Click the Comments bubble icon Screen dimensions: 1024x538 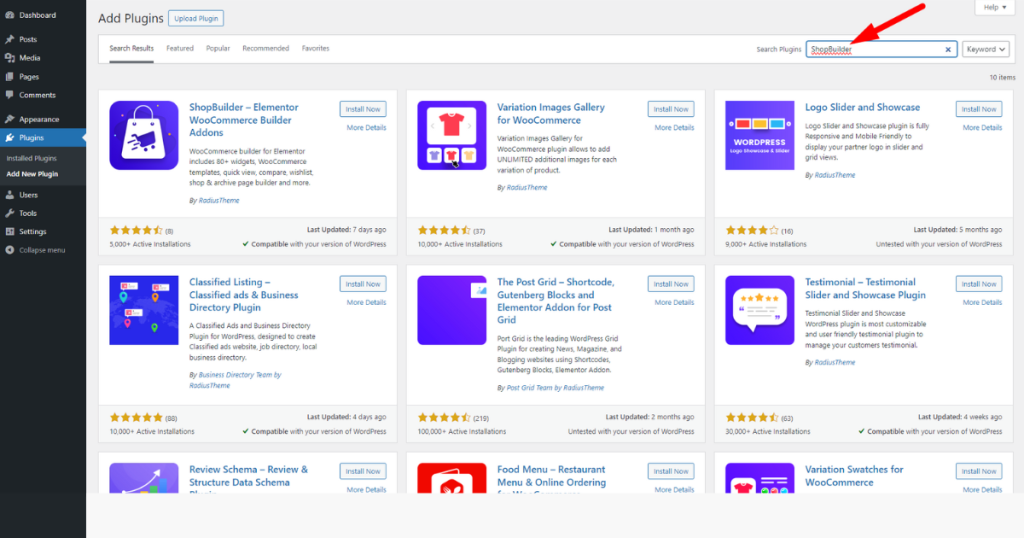(x=10, y=95)
